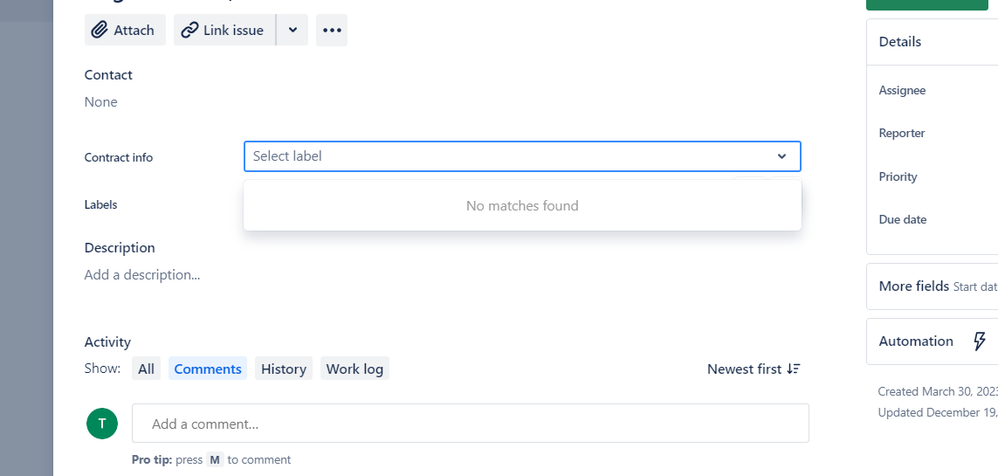The image size is (998, 476).
Task: Collapse the Details panel header
Action: [932, 42]
